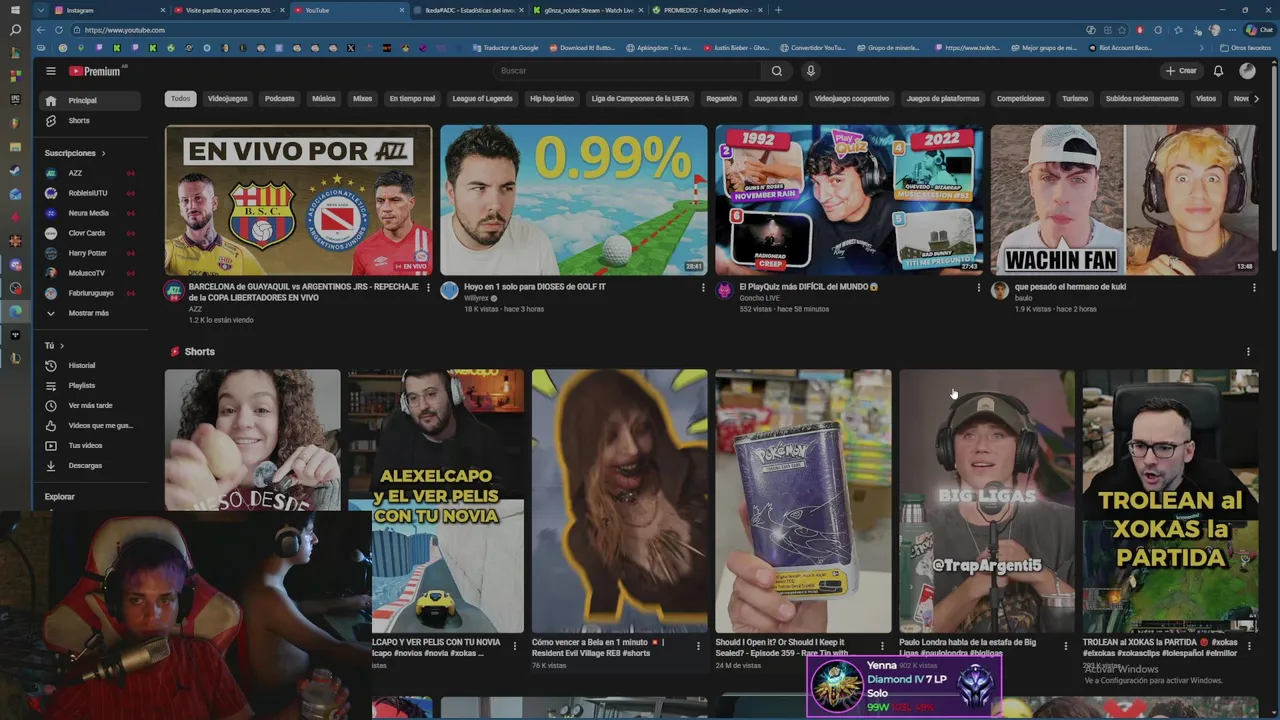Play the Barcelona vs Argentinos live thumbnail
The width and height of the screenshot is (1280, 720).
point(298,200)
